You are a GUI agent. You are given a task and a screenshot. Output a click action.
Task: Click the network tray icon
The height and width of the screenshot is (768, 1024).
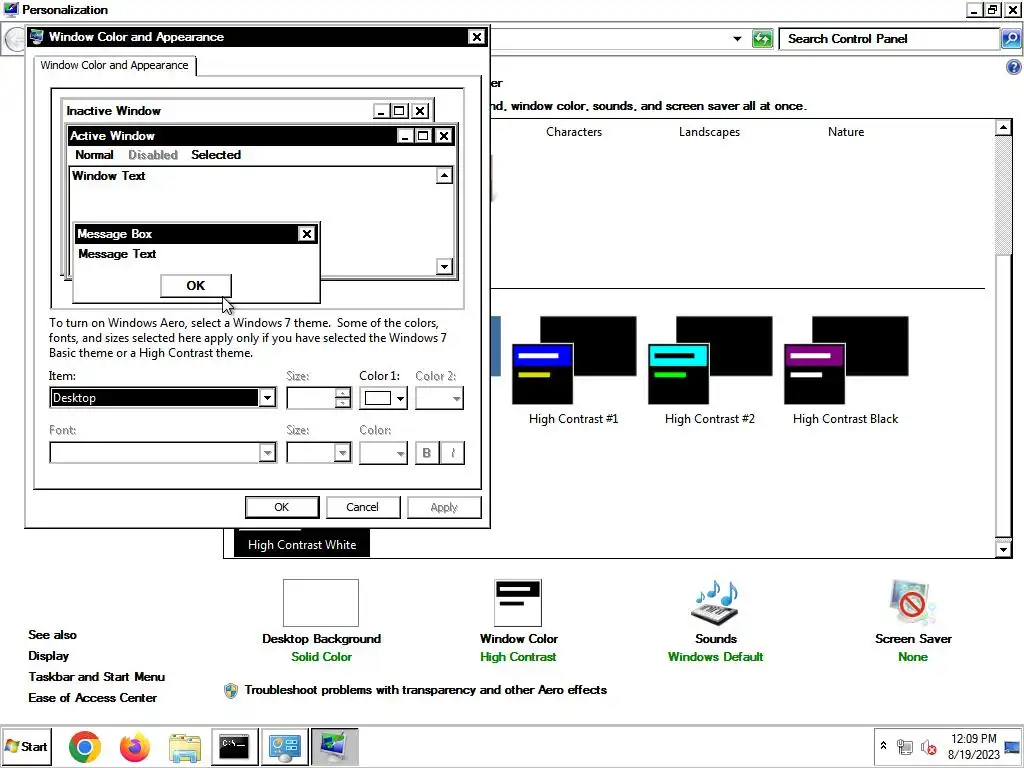pos(904,746)
